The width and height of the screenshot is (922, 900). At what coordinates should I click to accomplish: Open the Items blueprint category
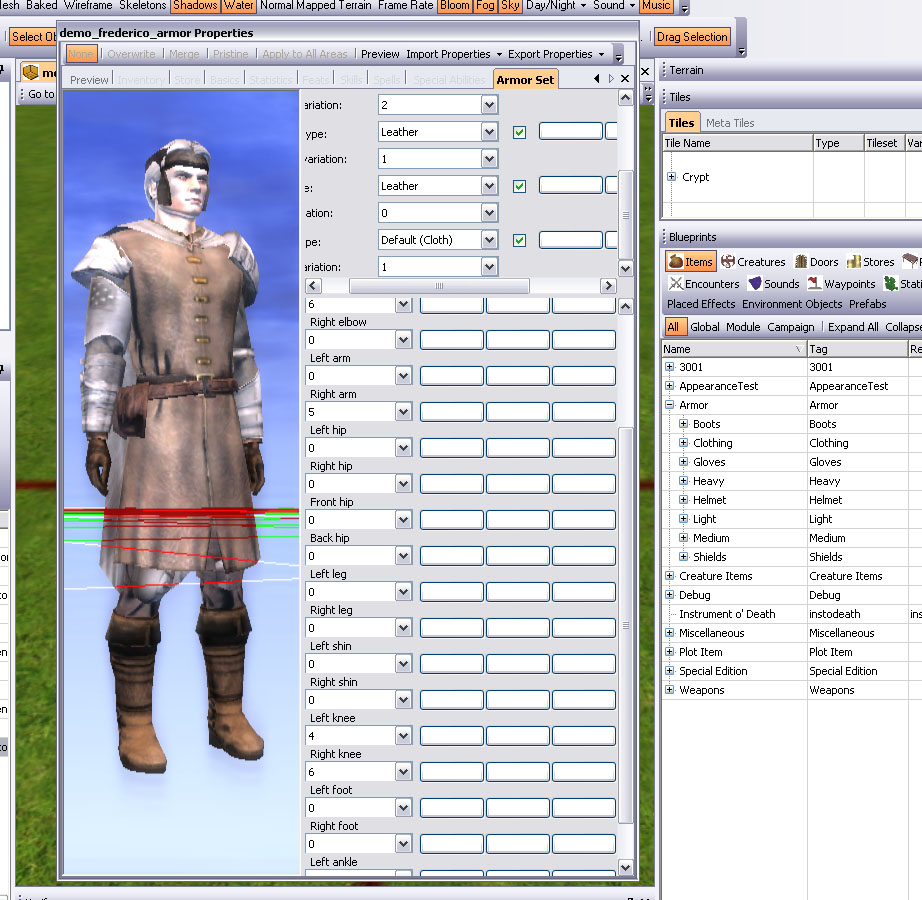[x=691, y=262]
